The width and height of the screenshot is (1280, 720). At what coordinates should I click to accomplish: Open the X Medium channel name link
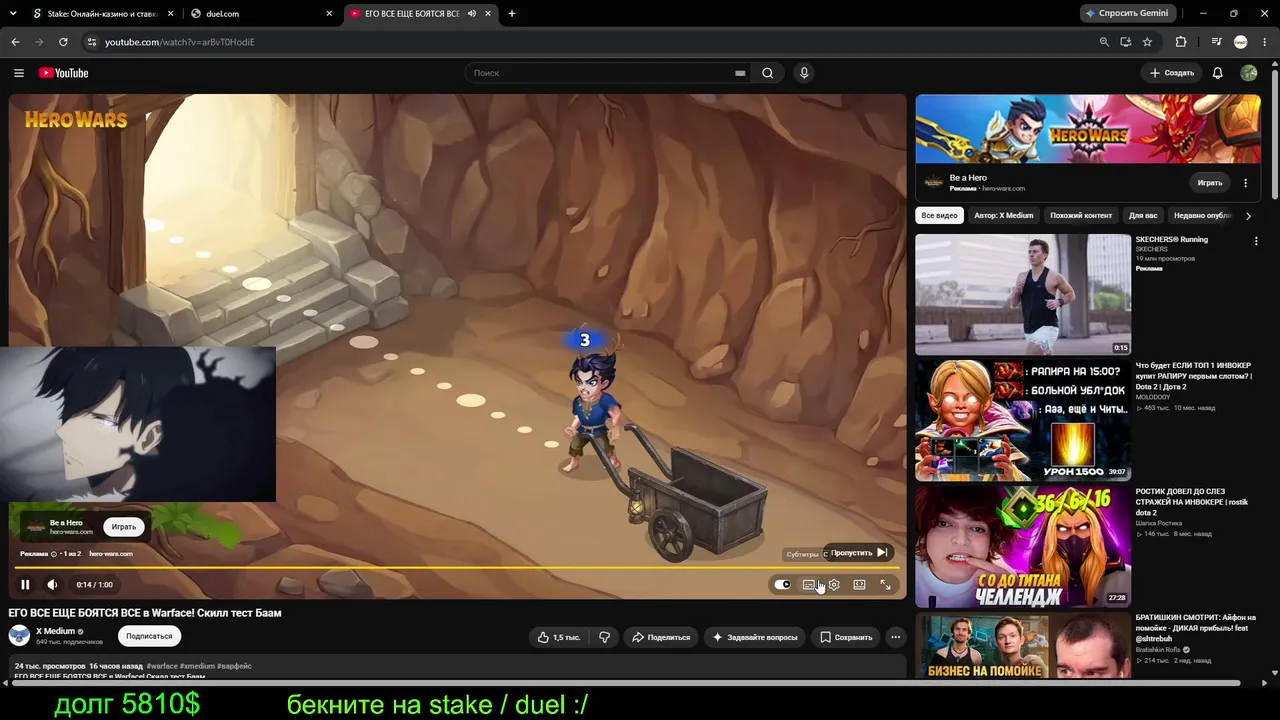(x=55, y=631)
